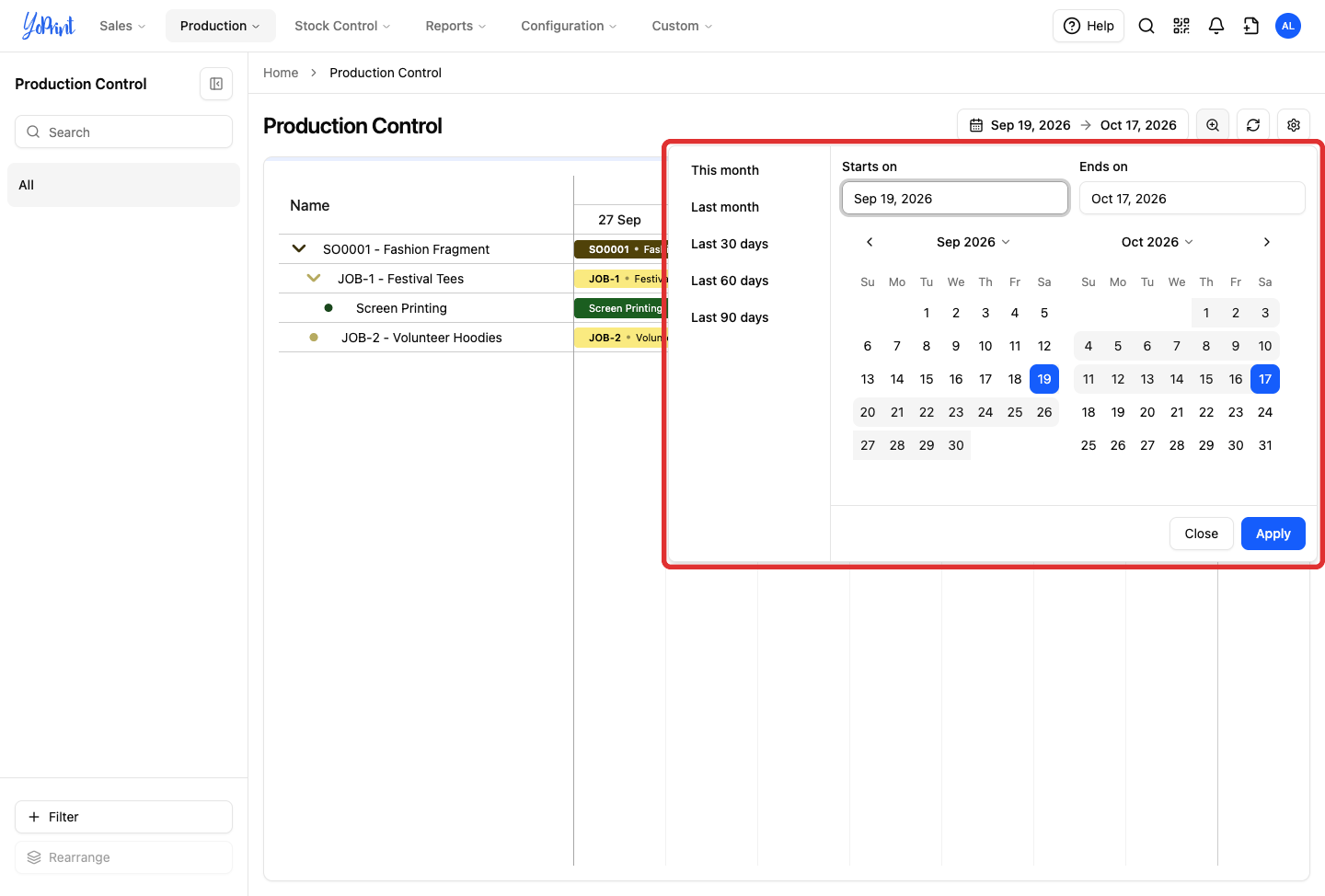Select the All item in sidebar

123,185
